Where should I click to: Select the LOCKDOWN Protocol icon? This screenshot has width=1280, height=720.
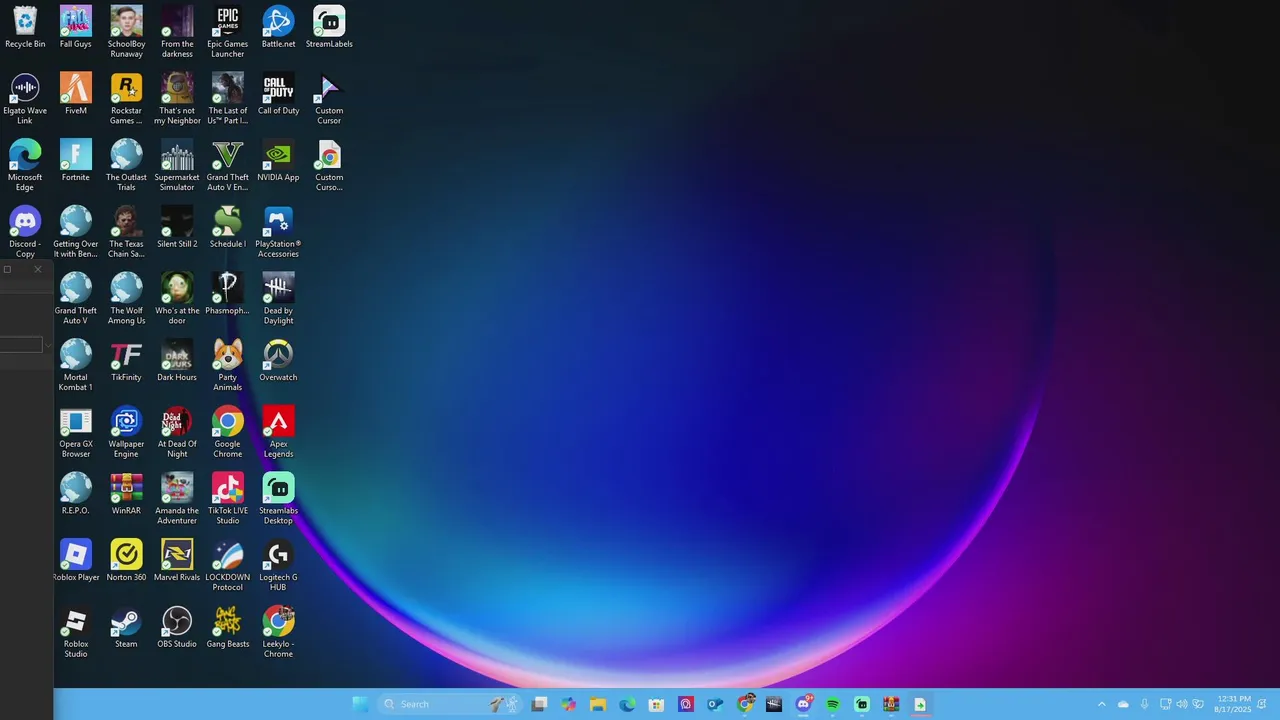pos(227,565)
